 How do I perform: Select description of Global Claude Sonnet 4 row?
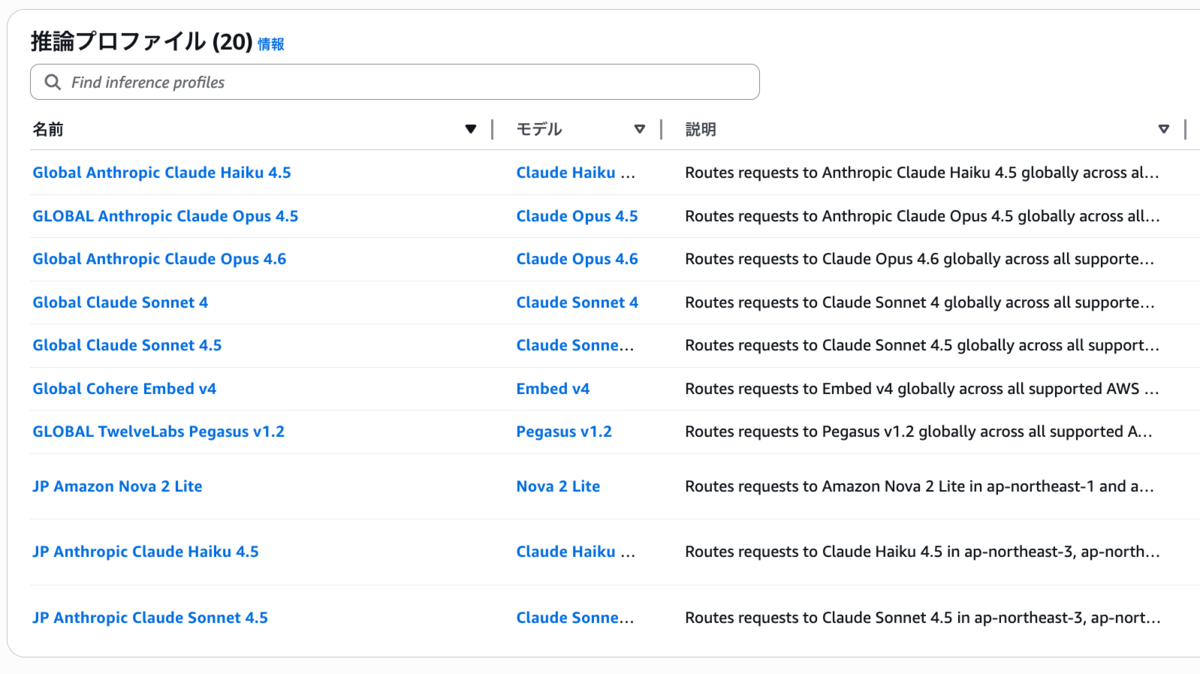[x=922, y=302]
